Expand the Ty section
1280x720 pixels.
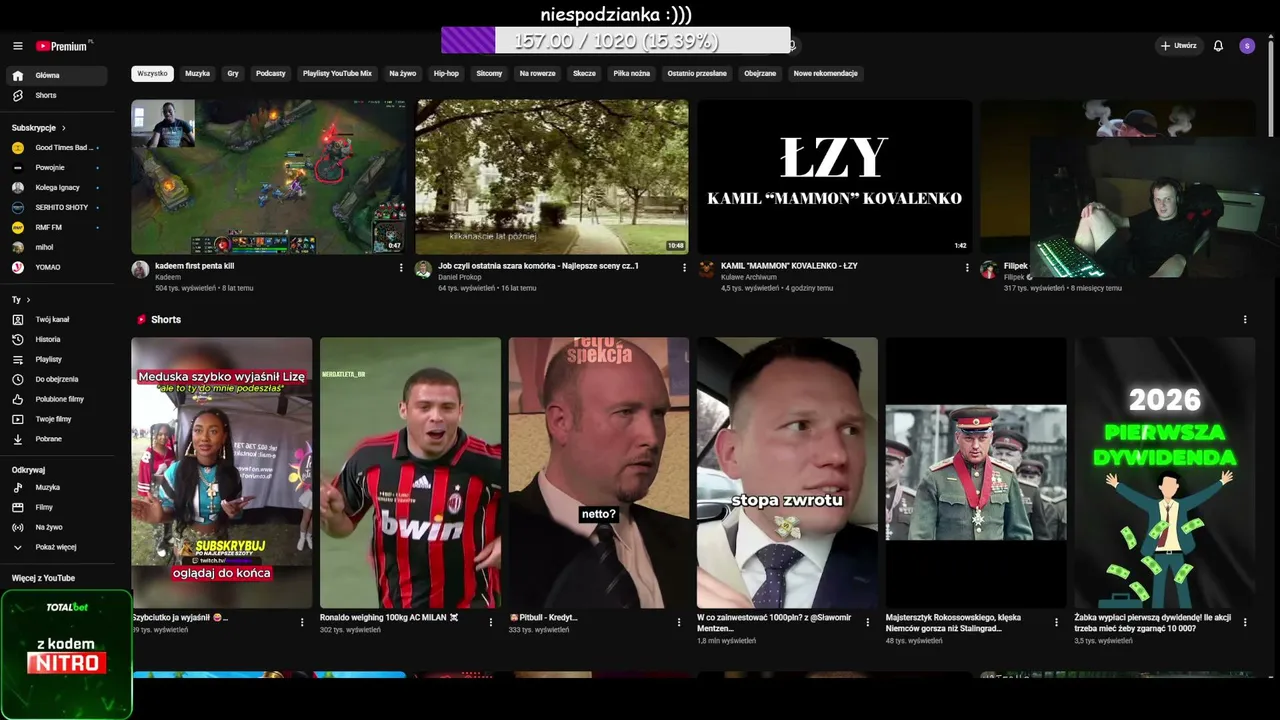coord(21,300)
